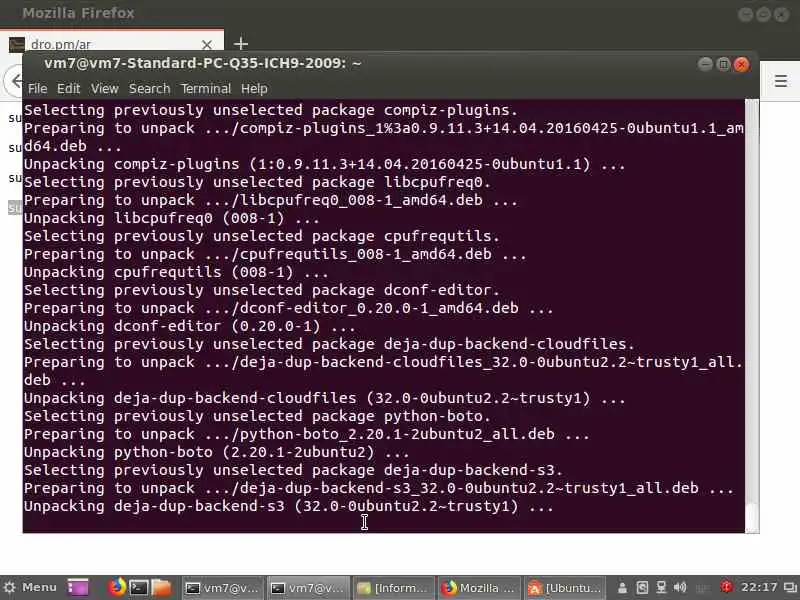Open the terminal View menu
Viewport: 800px width, 600px height.
[x=105, y=89]
